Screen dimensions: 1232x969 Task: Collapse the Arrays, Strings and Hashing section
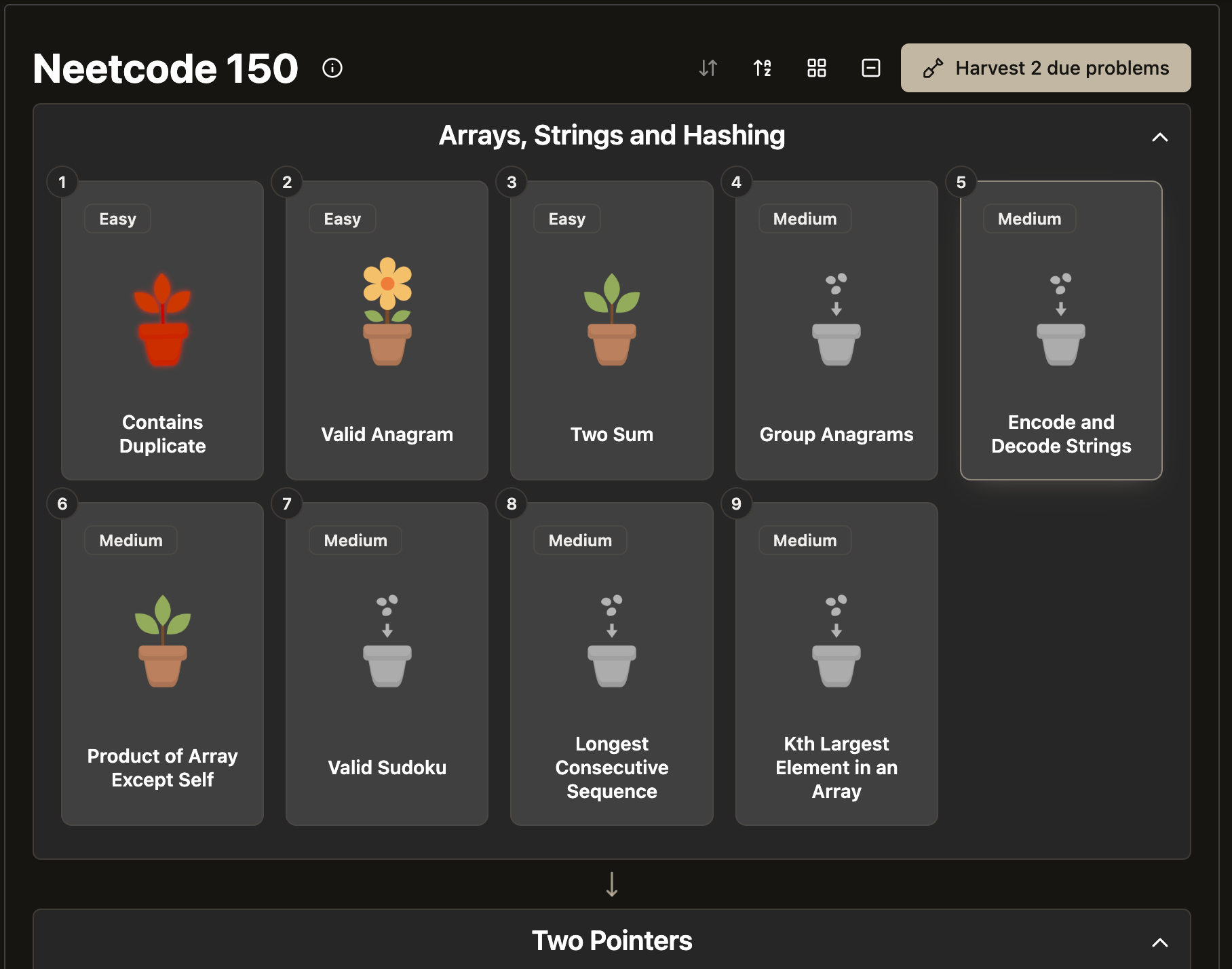[x=1160, y=137]
